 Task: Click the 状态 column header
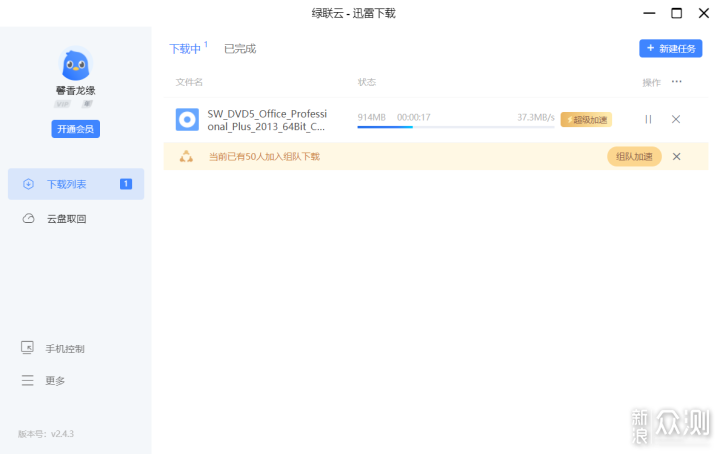click(x=367, y=82)
